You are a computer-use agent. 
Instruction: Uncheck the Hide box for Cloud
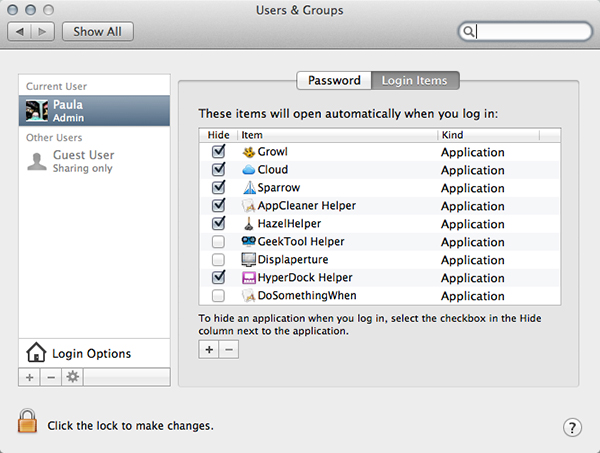[x=218, y=169]
